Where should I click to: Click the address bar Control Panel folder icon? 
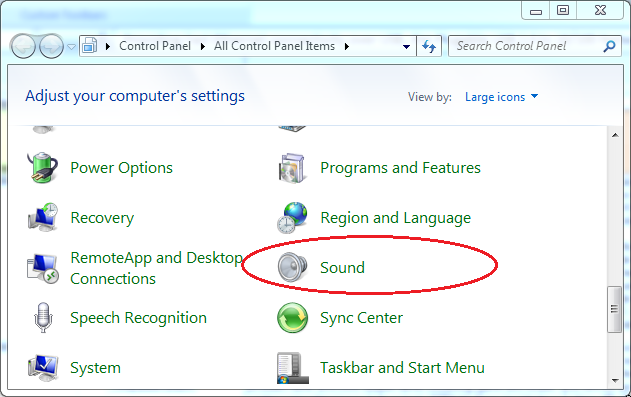[x=90, y=46]
